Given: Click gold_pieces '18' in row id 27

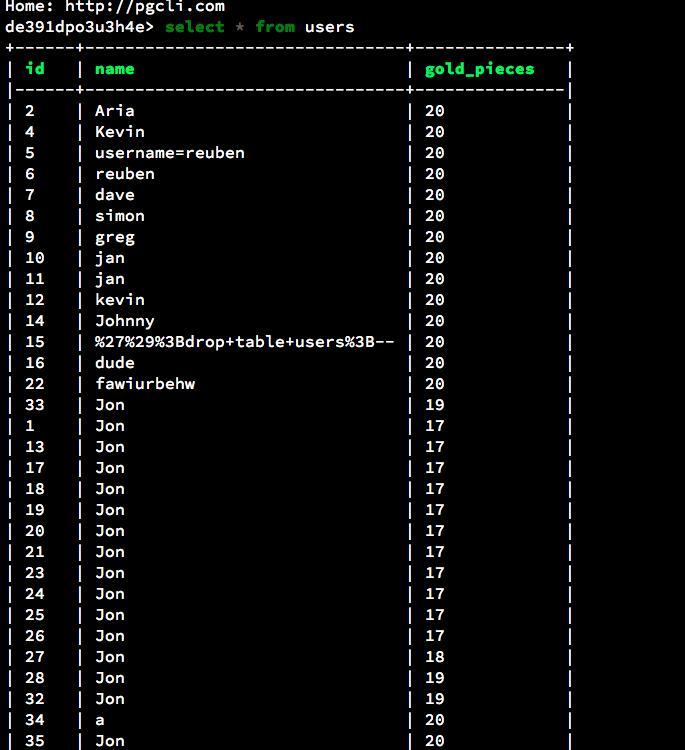Looking at the screenshot, I should pyautogui.click(x=435, y=657).
